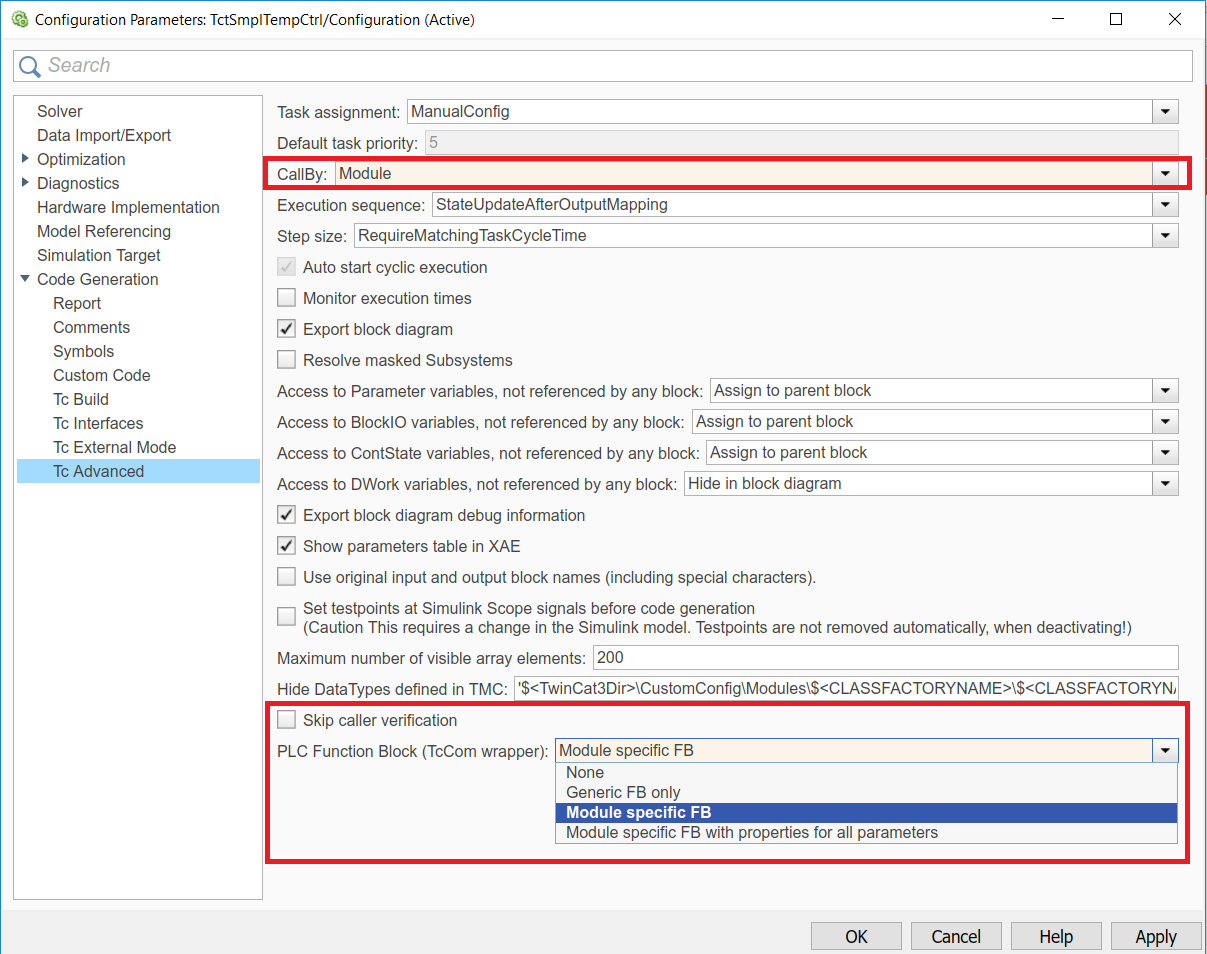Close the Configuration Parameters window

(x=1175, y=19)
